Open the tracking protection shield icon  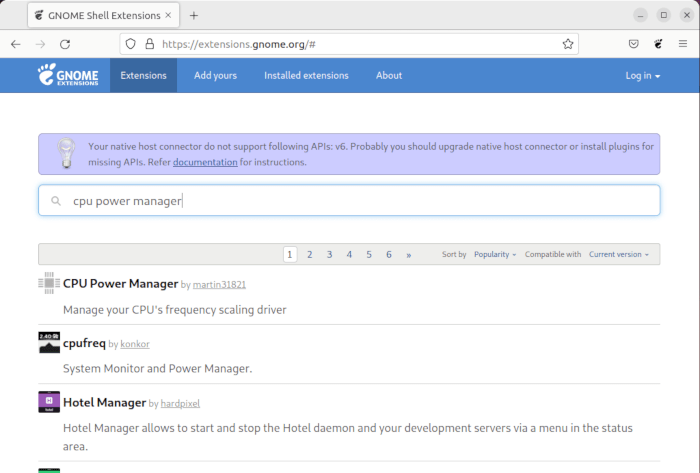coord(130,44)
